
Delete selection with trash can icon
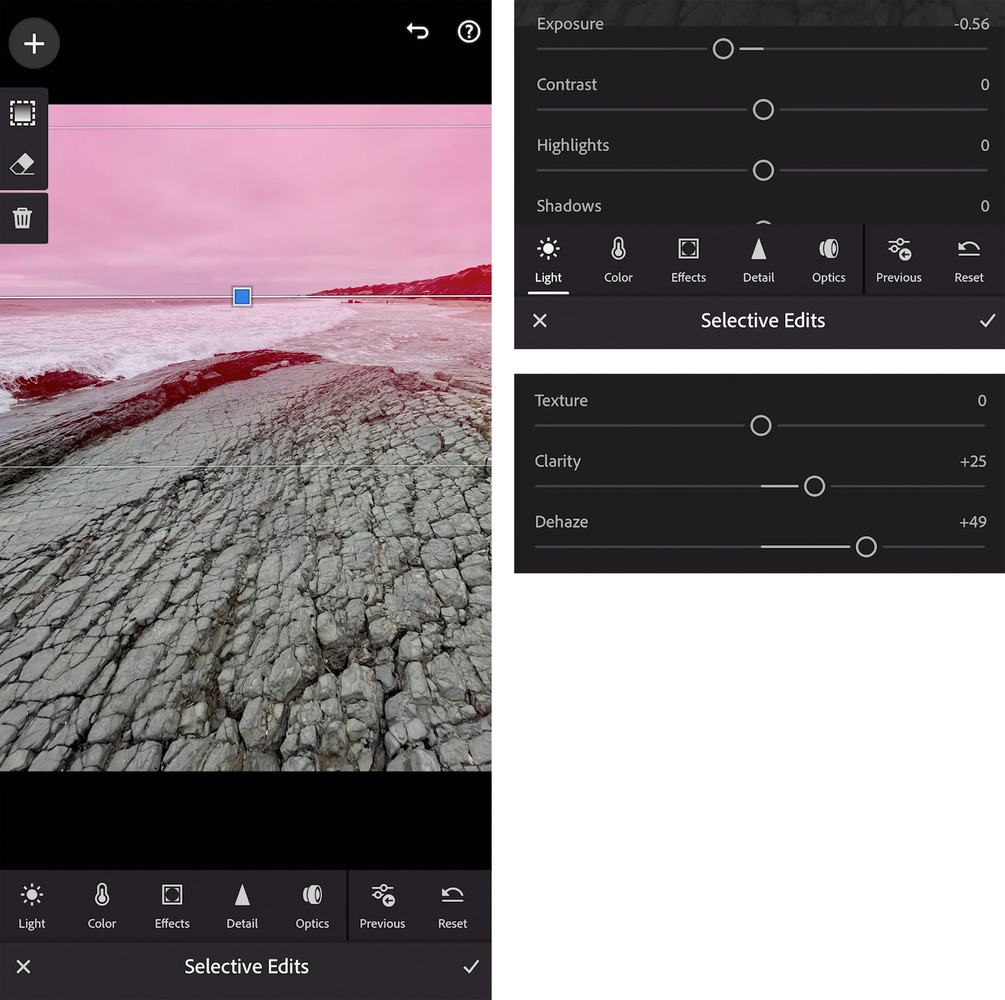click(x=22, y=218)
